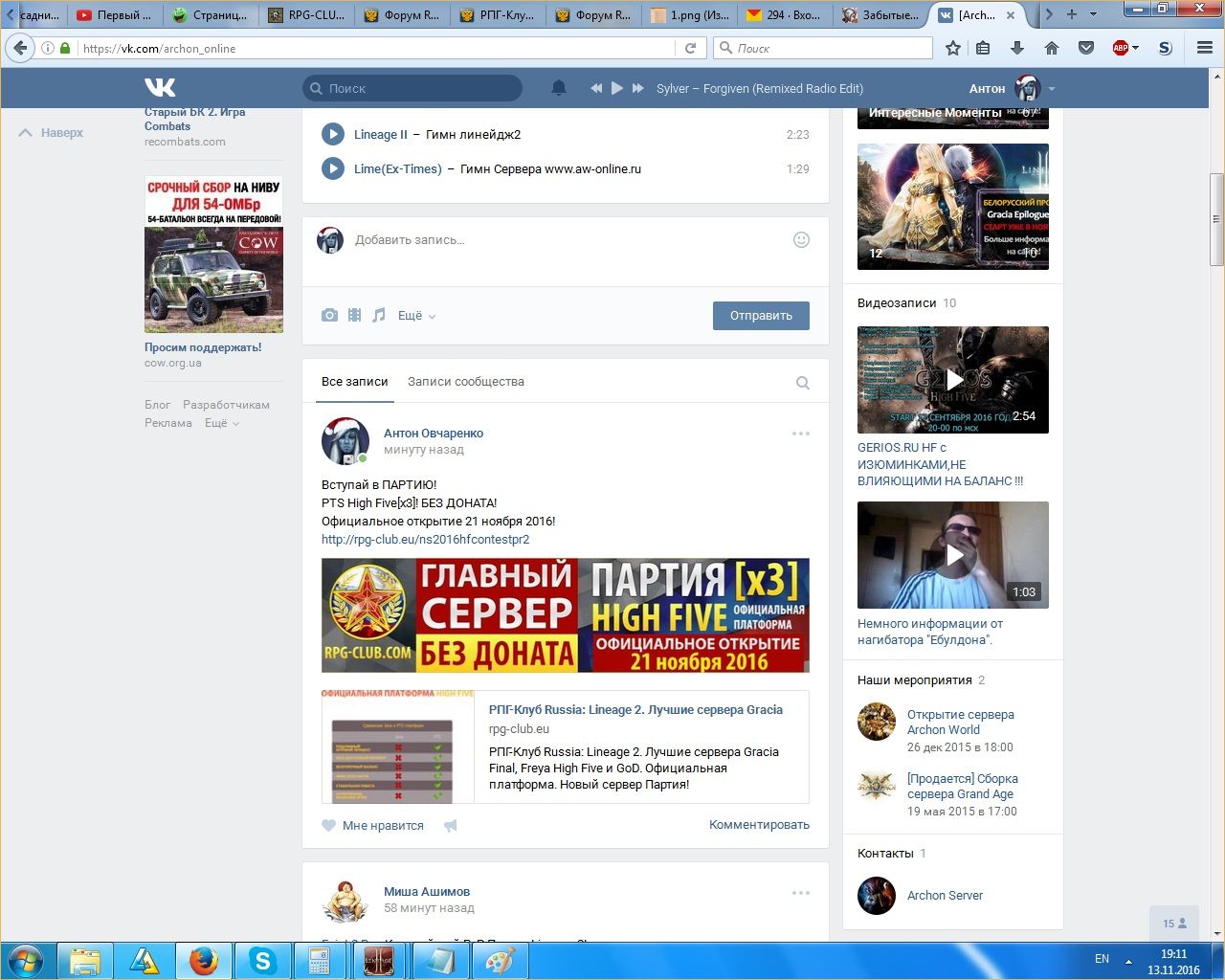Image resolution: width=1225 pixels, height=980 pixels.
Task: Open Windows Start button
Action: pyautogui.click(x=26, y=961)
